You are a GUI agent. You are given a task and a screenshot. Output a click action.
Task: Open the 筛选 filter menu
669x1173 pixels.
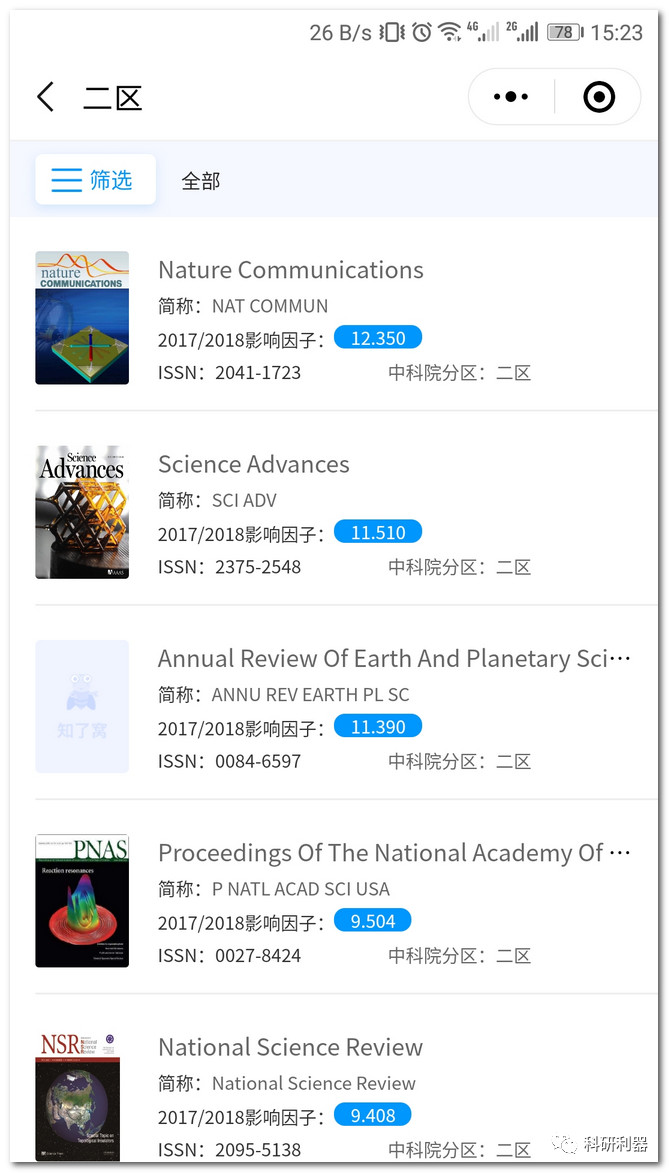click(95, 180)
